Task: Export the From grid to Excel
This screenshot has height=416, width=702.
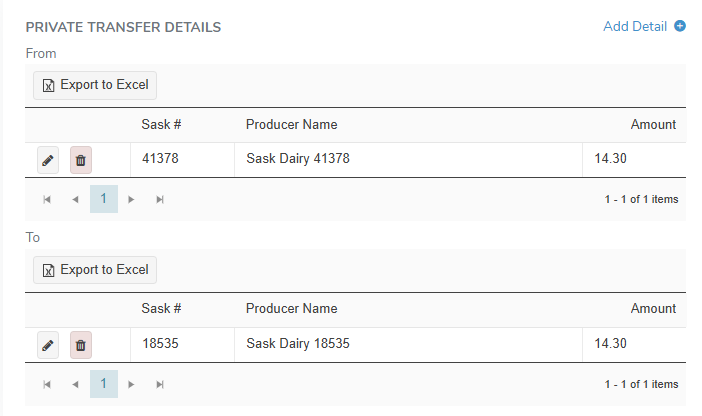Action: (x=95, y=85)
